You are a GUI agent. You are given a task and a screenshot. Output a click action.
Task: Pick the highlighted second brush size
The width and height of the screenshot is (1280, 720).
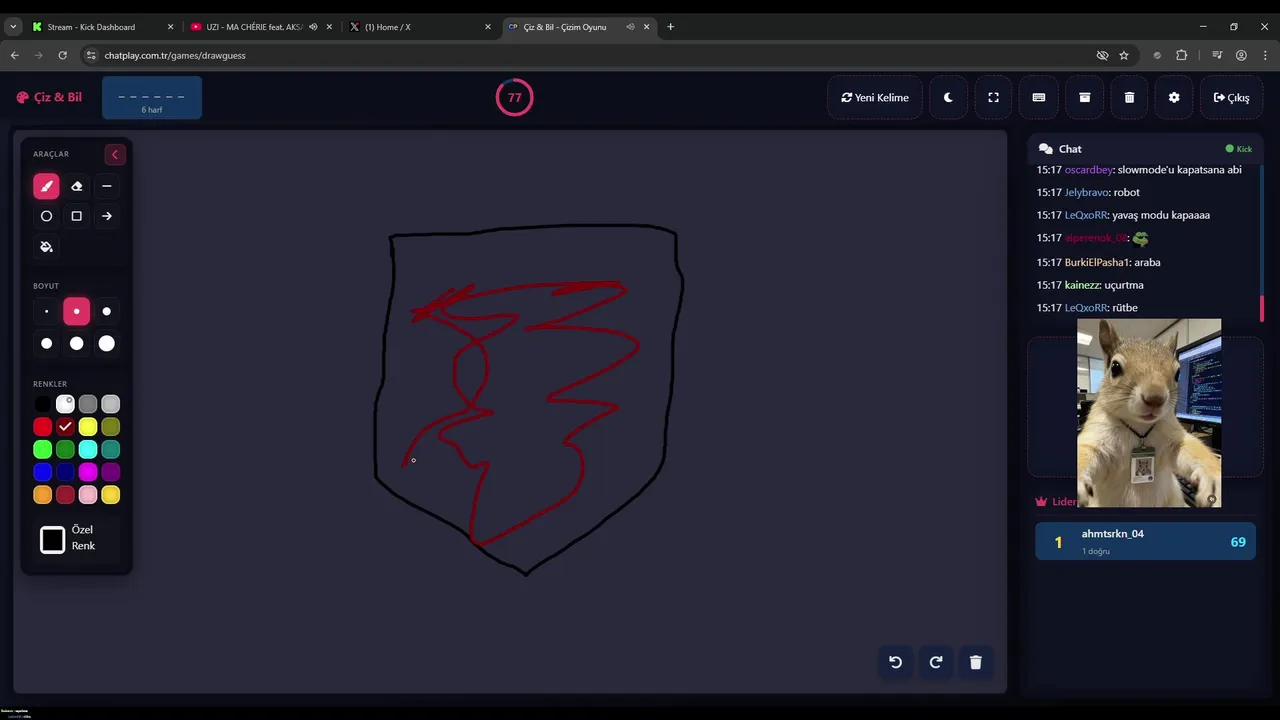click(x=76, y=312)
